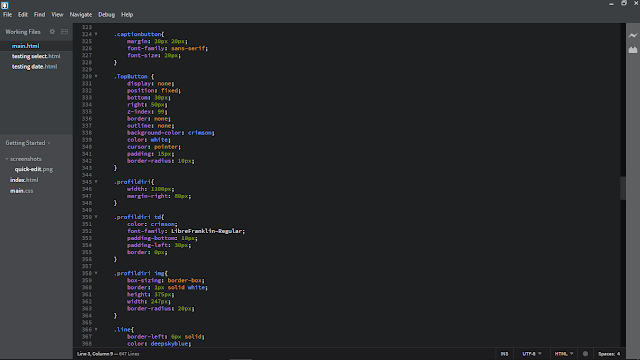Open the Navigate menu
640x360 pixels.
click(x=80, y=15)
